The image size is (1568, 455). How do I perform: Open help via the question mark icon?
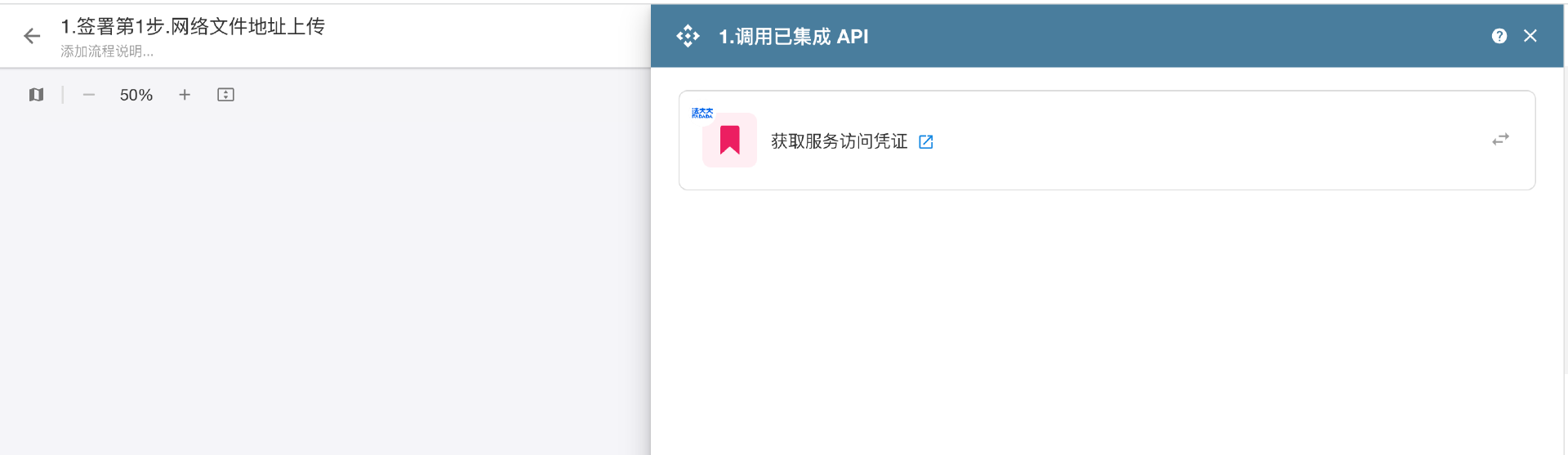[x=1499, y=36]
